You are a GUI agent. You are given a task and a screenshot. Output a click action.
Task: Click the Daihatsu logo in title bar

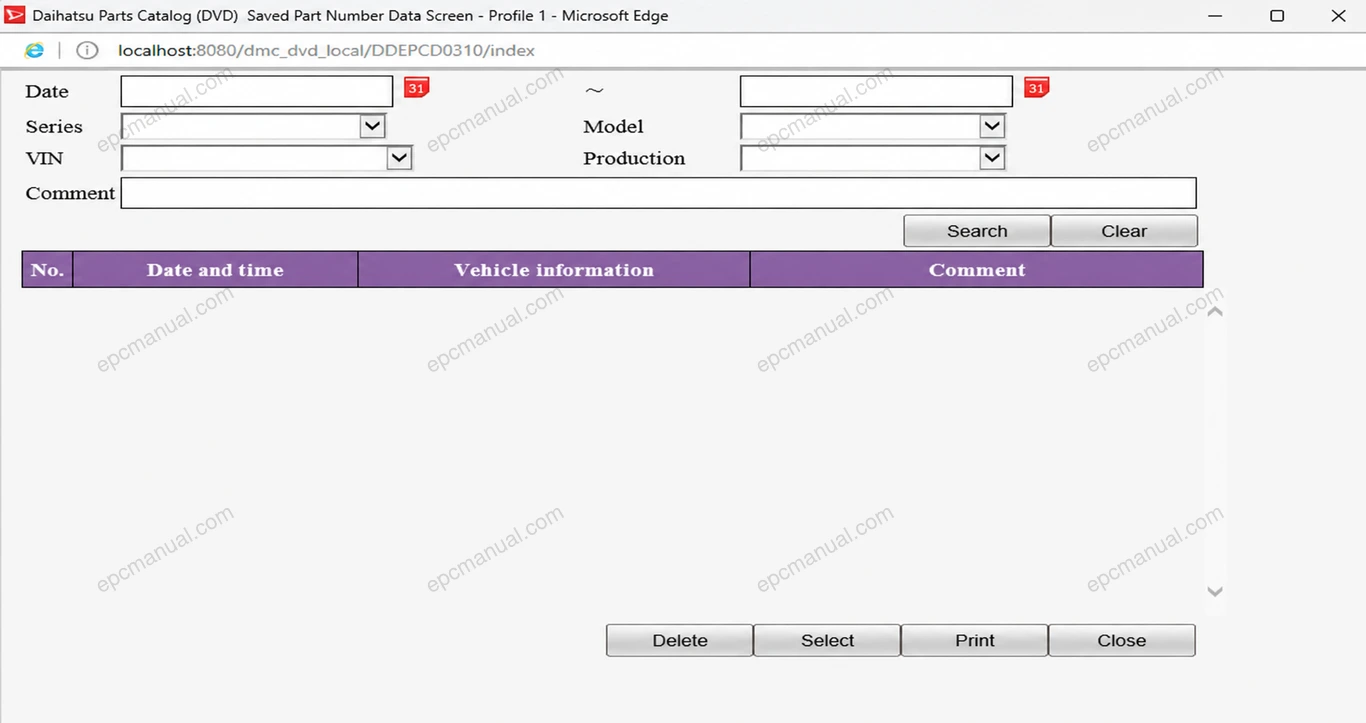[15, 15]
